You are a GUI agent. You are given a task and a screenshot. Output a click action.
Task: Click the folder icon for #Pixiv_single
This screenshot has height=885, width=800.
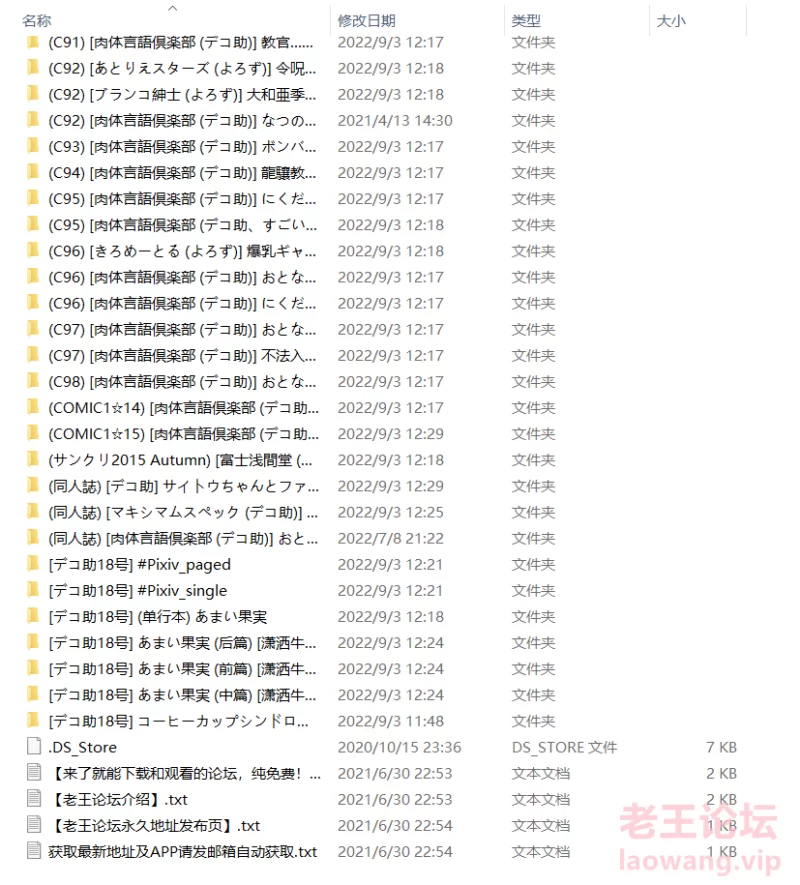(33, 589)
